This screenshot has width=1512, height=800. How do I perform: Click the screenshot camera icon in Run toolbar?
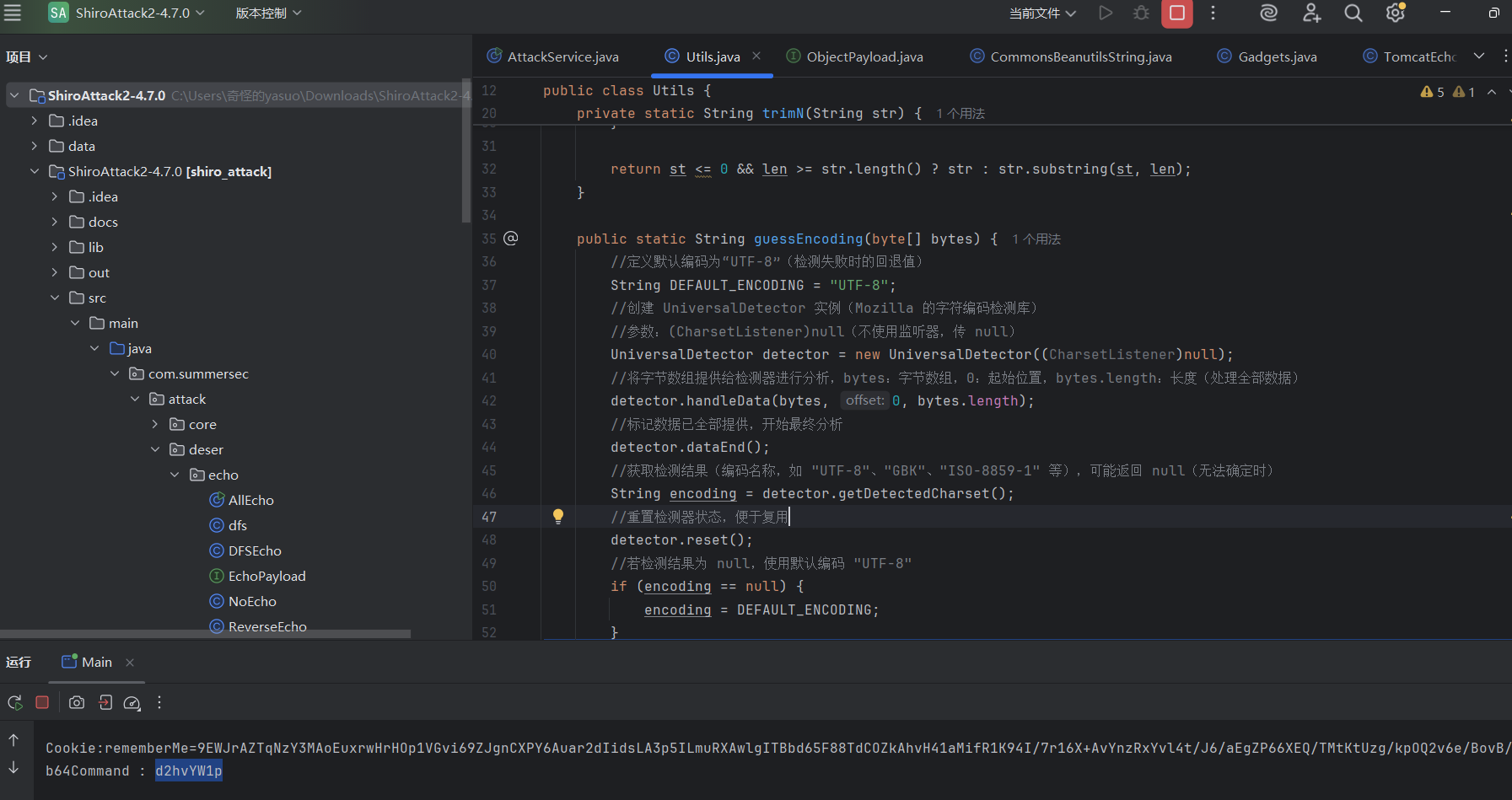77,702
